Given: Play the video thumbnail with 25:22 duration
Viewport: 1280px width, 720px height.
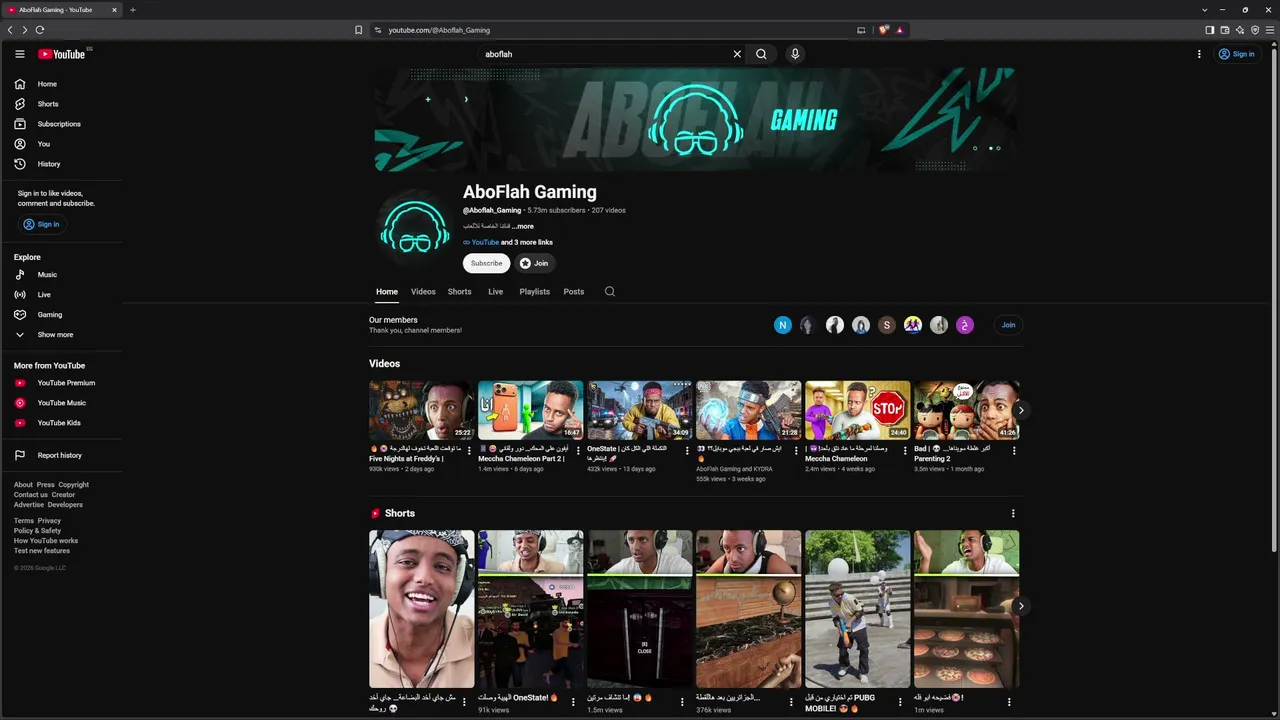Looking at the screenshot, I should tap(422, 410).
